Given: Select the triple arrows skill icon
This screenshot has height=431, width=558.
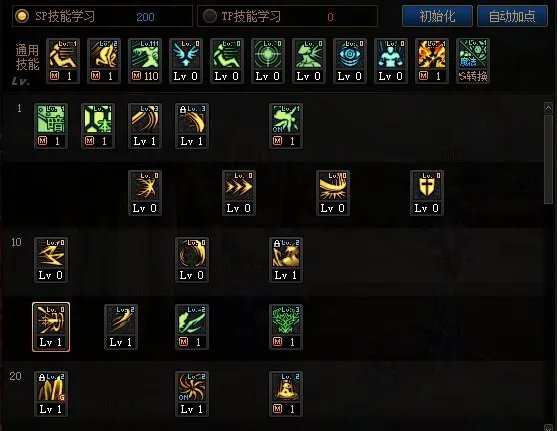Looking at the screenshot, I should pos(239,193).
